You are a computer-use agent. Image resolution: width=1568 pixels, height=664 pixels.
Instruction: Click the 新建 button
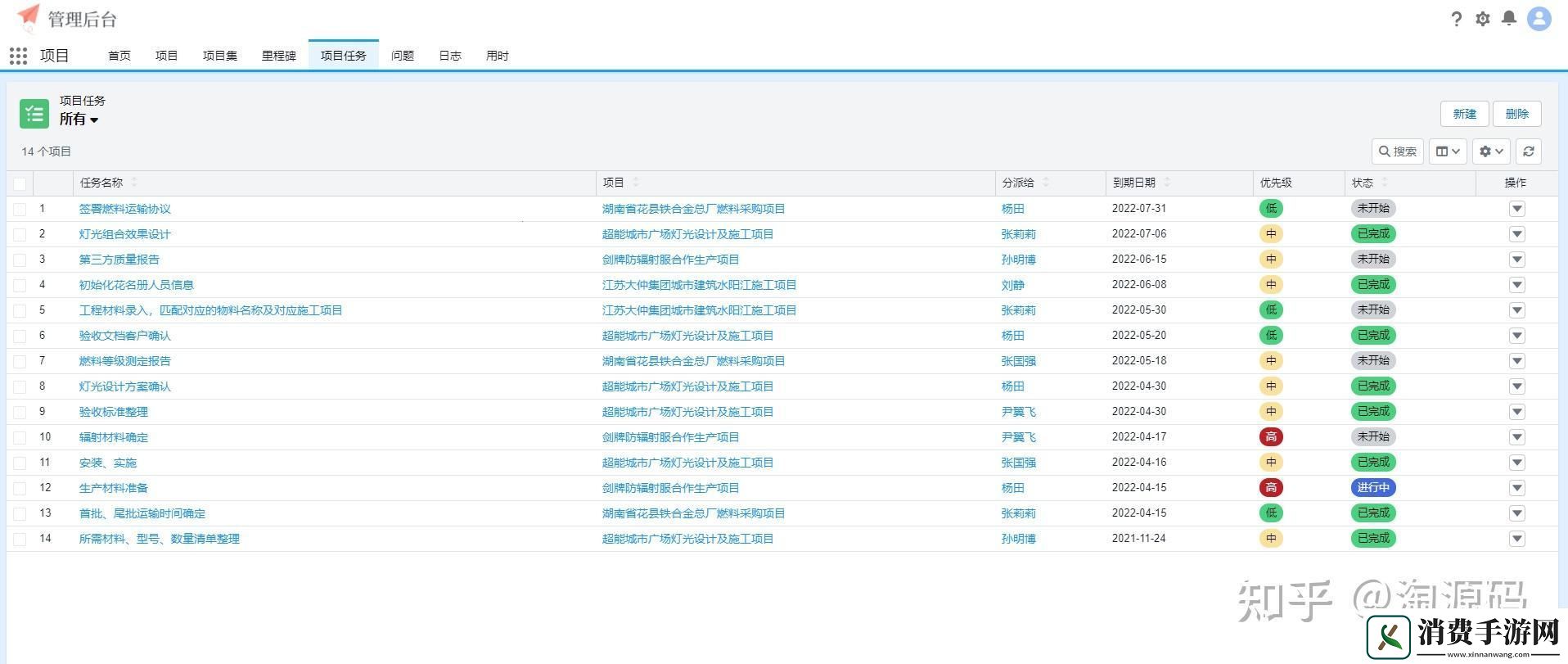[1464, 114]
